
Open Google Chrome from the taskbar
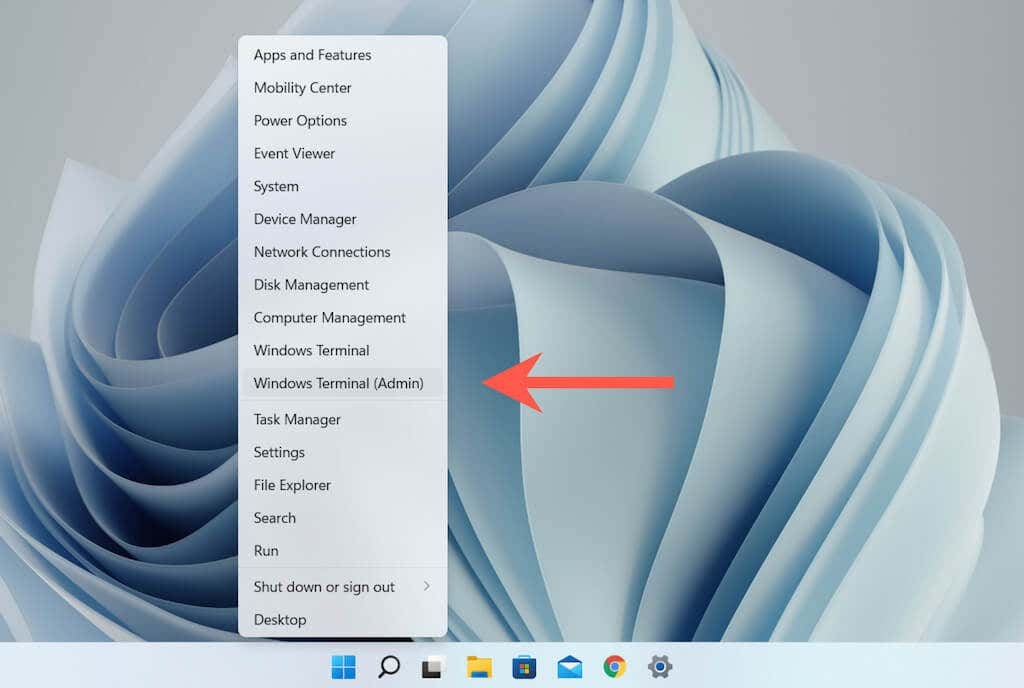(x=612, y=662)
